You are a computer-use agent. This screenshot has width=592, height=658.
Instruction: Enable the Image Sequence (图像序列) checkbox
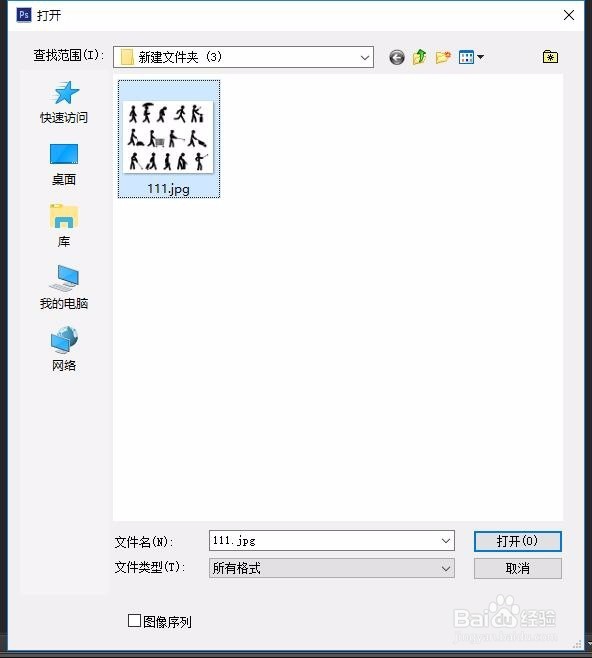pos(134,620)
